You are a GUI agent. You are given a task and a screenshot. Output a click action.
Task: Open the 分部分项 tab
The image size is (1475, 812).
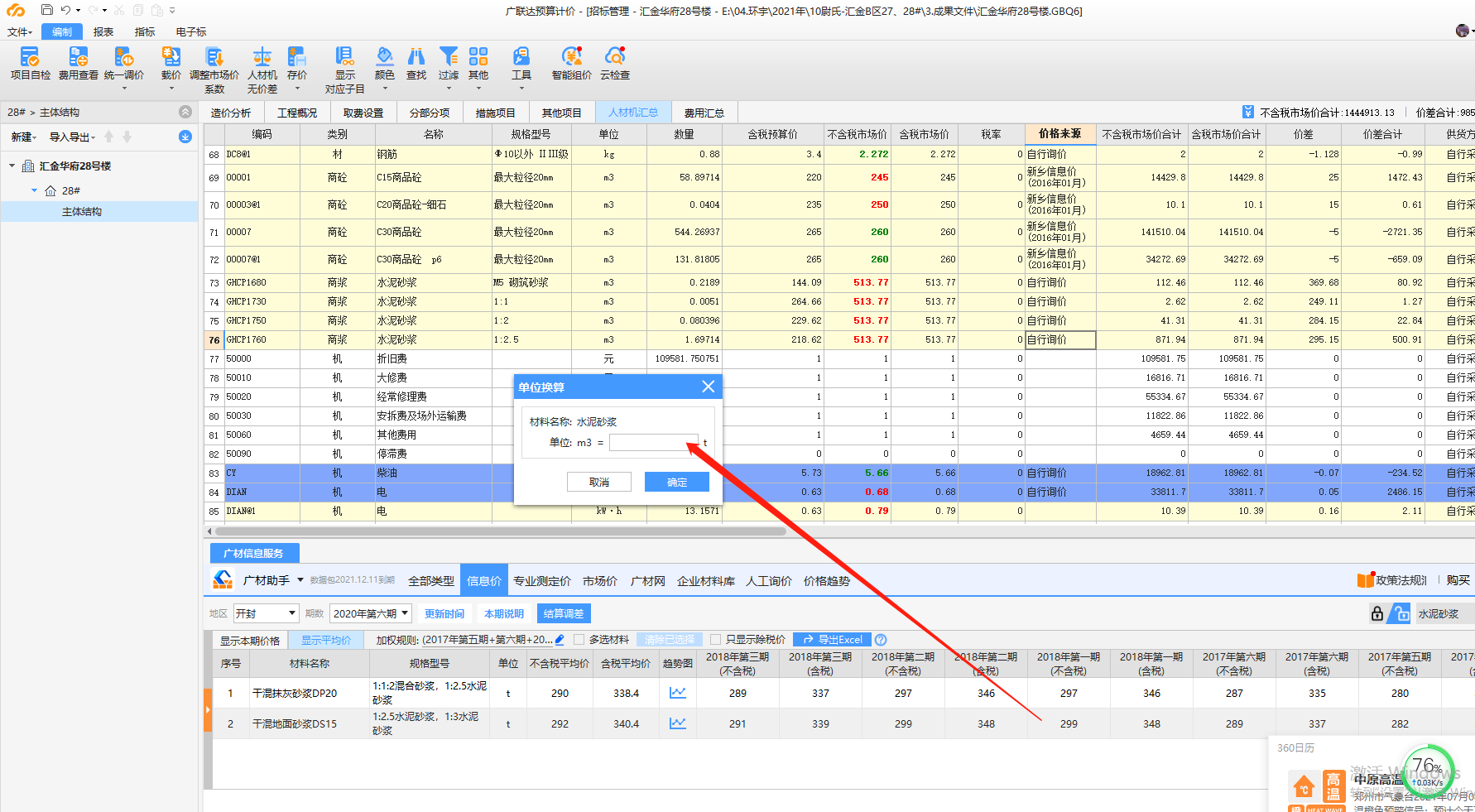tap(430, 113)
